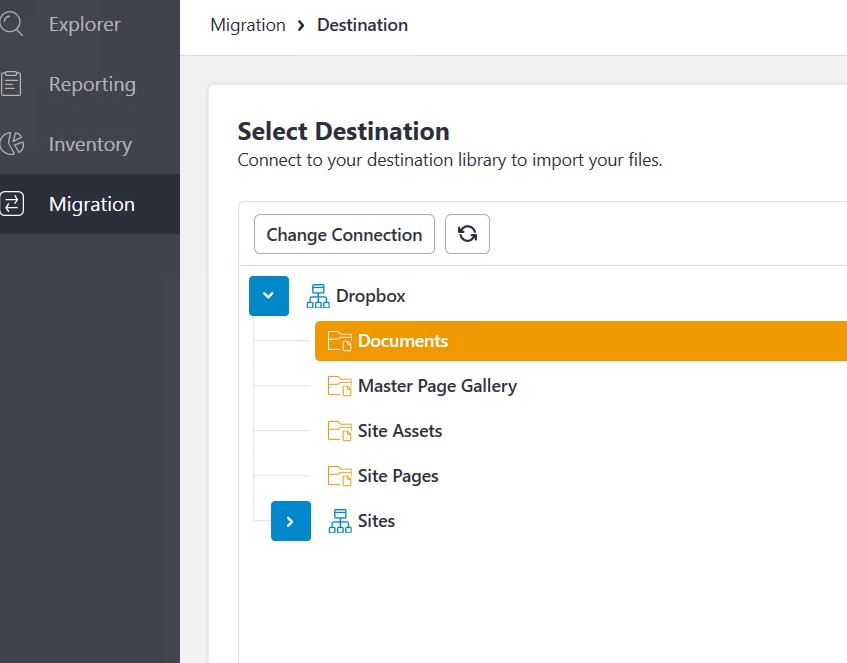The image size is (847, 663).
Task: Go to the Reporting section
Action: [x=92, y=84]
